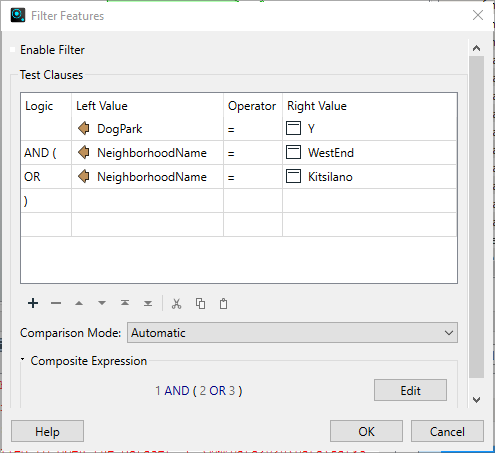Move selected clause to top

click(x=125, y=303)
